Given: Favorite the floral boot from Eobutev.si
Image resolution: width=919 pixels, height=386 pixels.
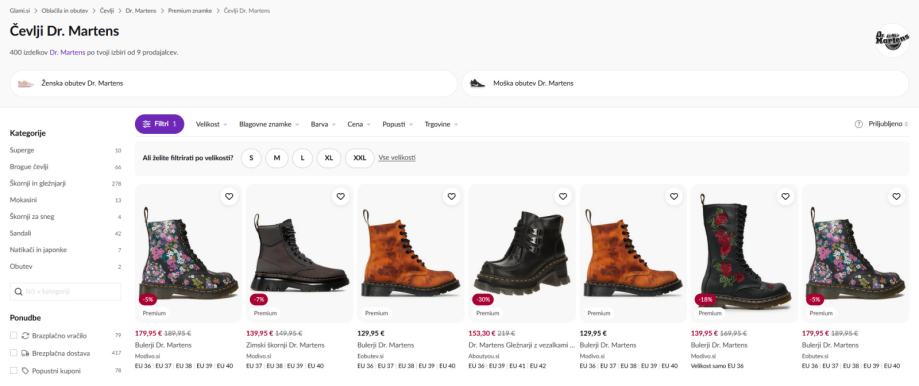Looking at the screenshot, I should [x=896, y=197].
